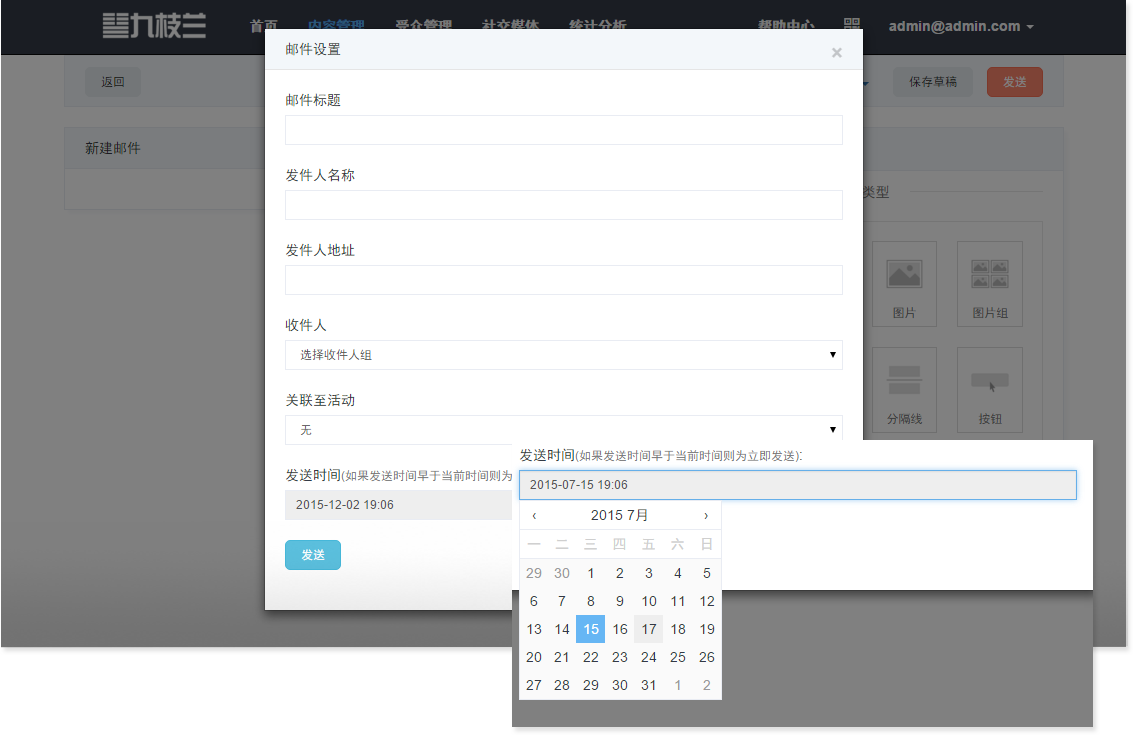
Task: Click the 发件人地址 input box
Action: pyautogui.click(x=564, y=280)
